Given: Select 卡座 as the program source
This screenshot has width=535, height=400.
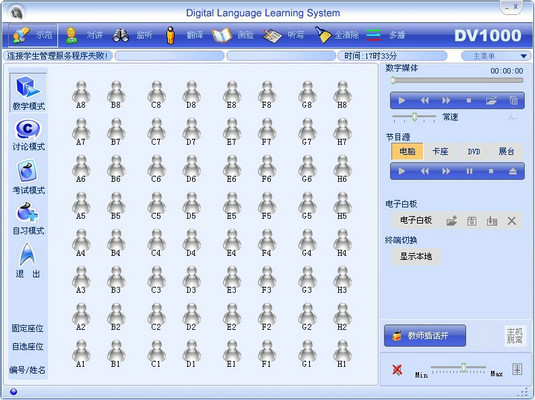Looking at the screenshot, I should [440, 151].
